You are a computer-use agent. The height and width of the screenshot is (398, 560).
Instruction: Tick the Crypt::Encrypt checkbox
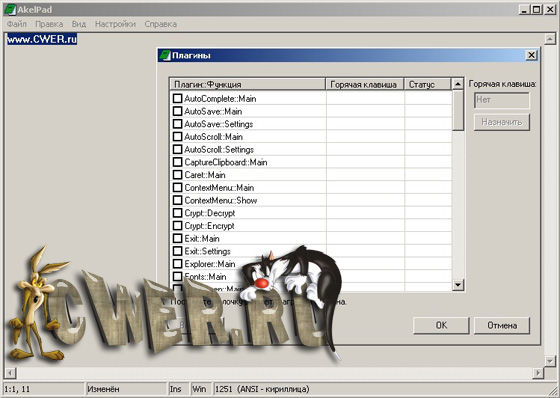click(x=178, y=225)
